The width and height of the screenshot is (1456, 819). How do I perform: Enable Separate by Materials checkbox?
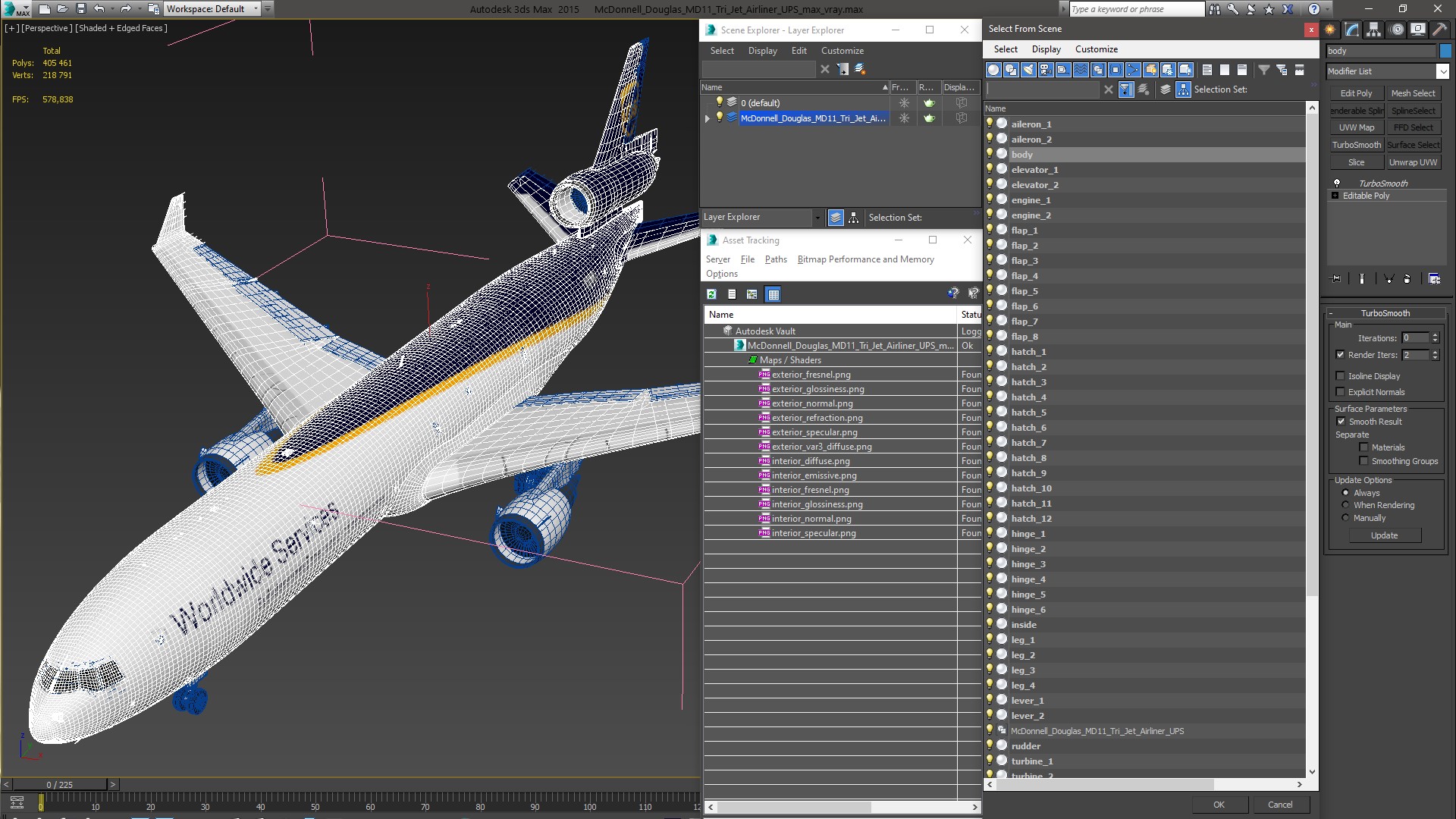1363,447
